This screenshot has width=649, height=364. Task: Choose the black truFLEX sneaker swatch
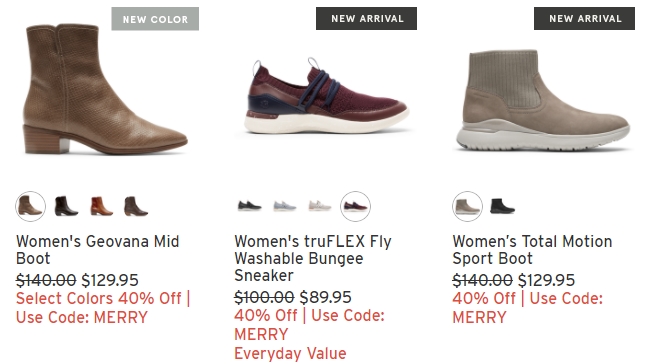click(x=250, y=206)
